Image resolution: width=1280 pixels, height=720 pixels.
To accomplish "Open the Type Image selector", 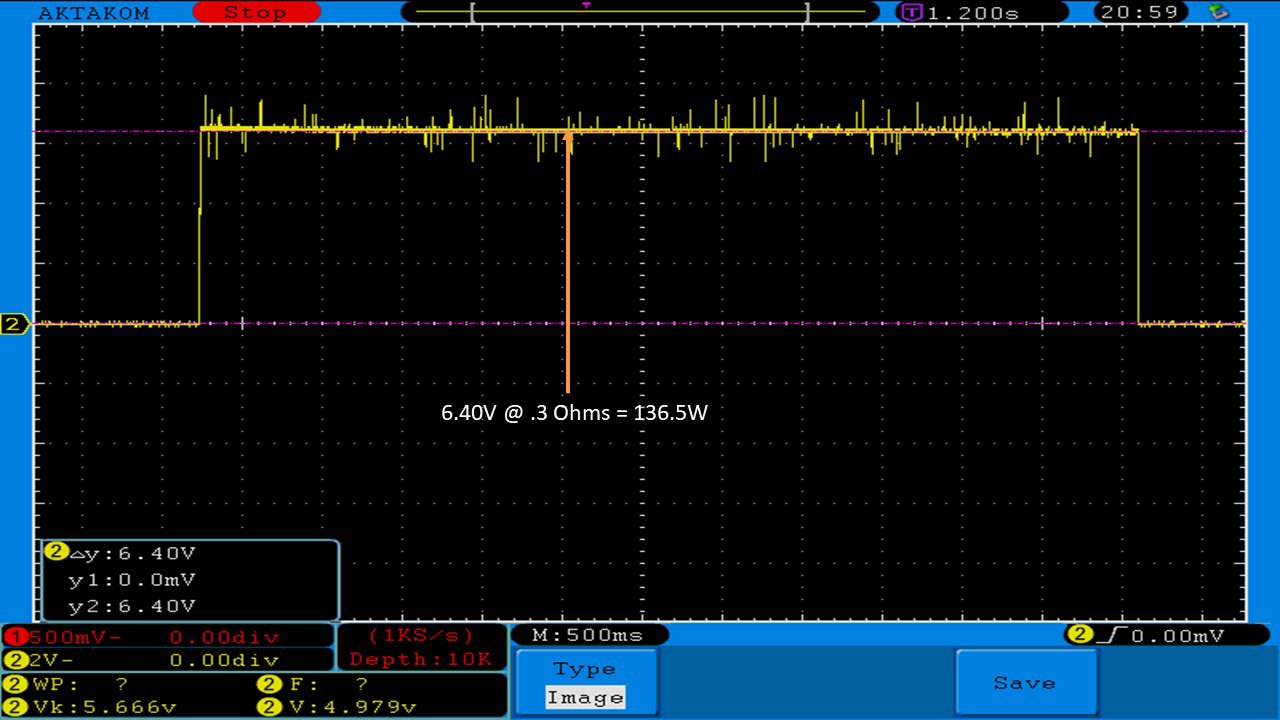I will (x=586, y=683).
